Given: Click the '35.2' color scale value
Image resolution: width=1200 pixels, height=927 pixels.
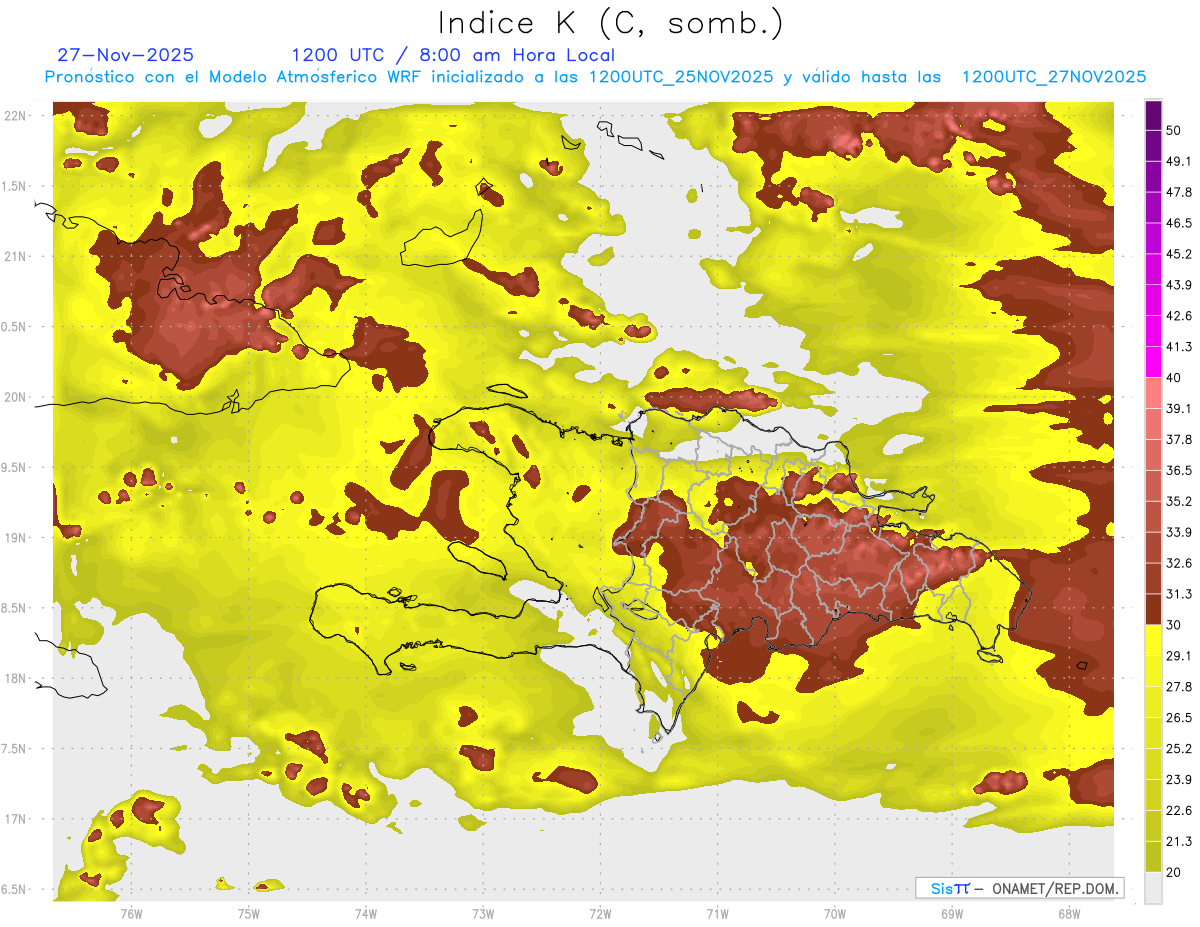Looking at the screenshot, I should [x=1179, y=502].
